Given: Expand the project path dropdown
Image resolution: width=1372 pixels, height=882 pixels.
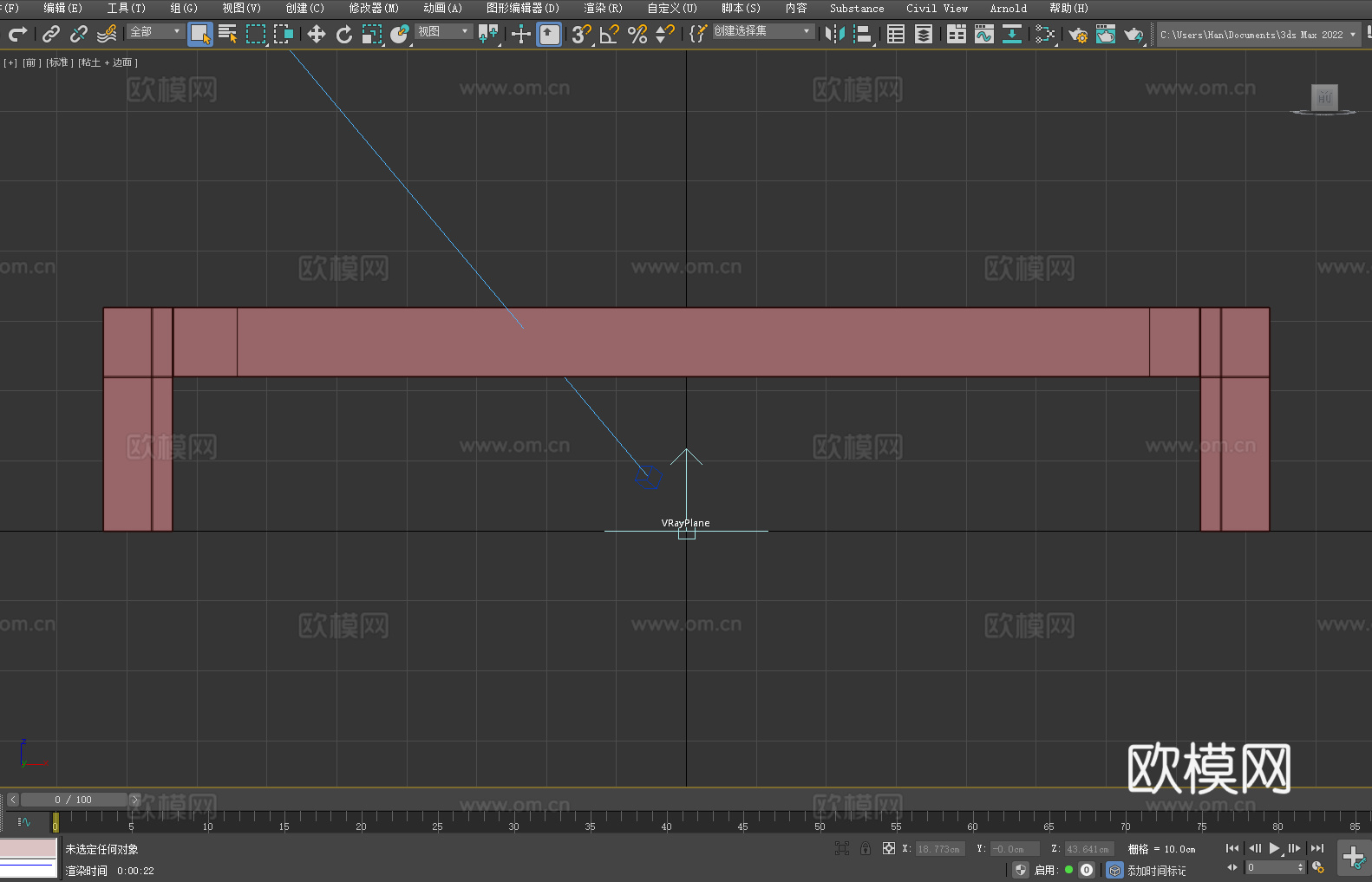Looking at the screenshot, I should [x=1352, y=35].
